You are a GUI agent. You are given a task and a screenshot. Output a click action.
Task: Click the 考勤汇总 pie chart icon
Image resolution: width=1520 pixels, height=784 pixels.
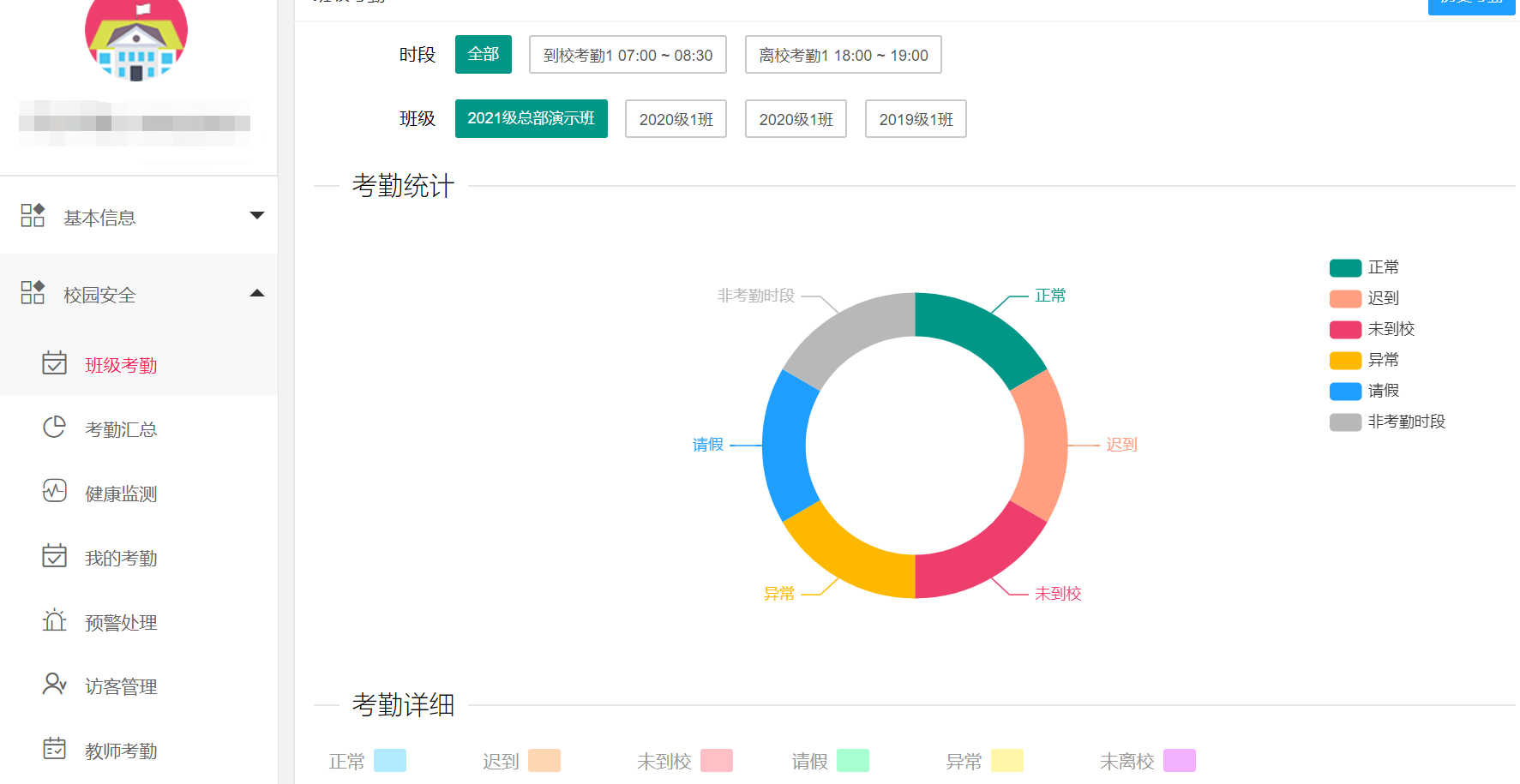click(x=54, y=427)
